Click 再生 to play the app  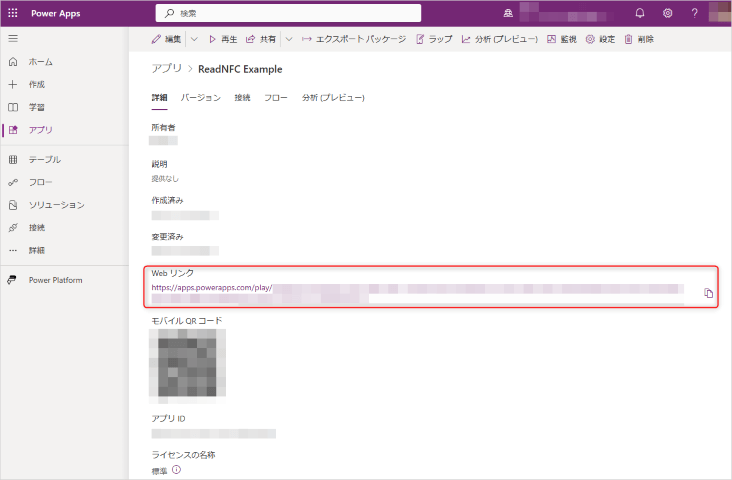[223, 39]
